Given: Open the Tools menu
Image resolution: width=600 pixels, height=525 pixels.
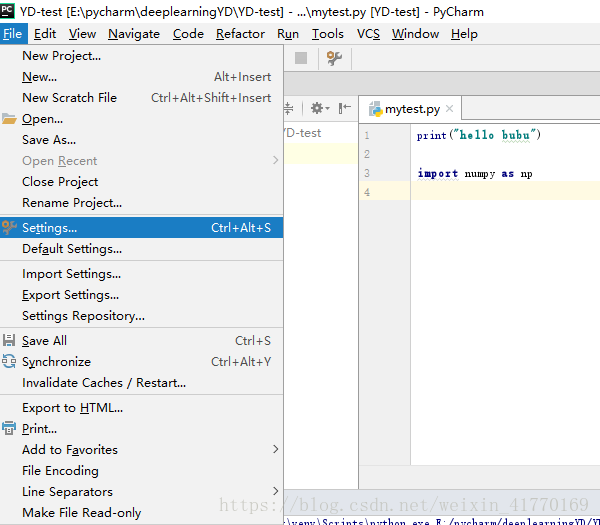Looking at the screenshot, I should pos(328,34).
